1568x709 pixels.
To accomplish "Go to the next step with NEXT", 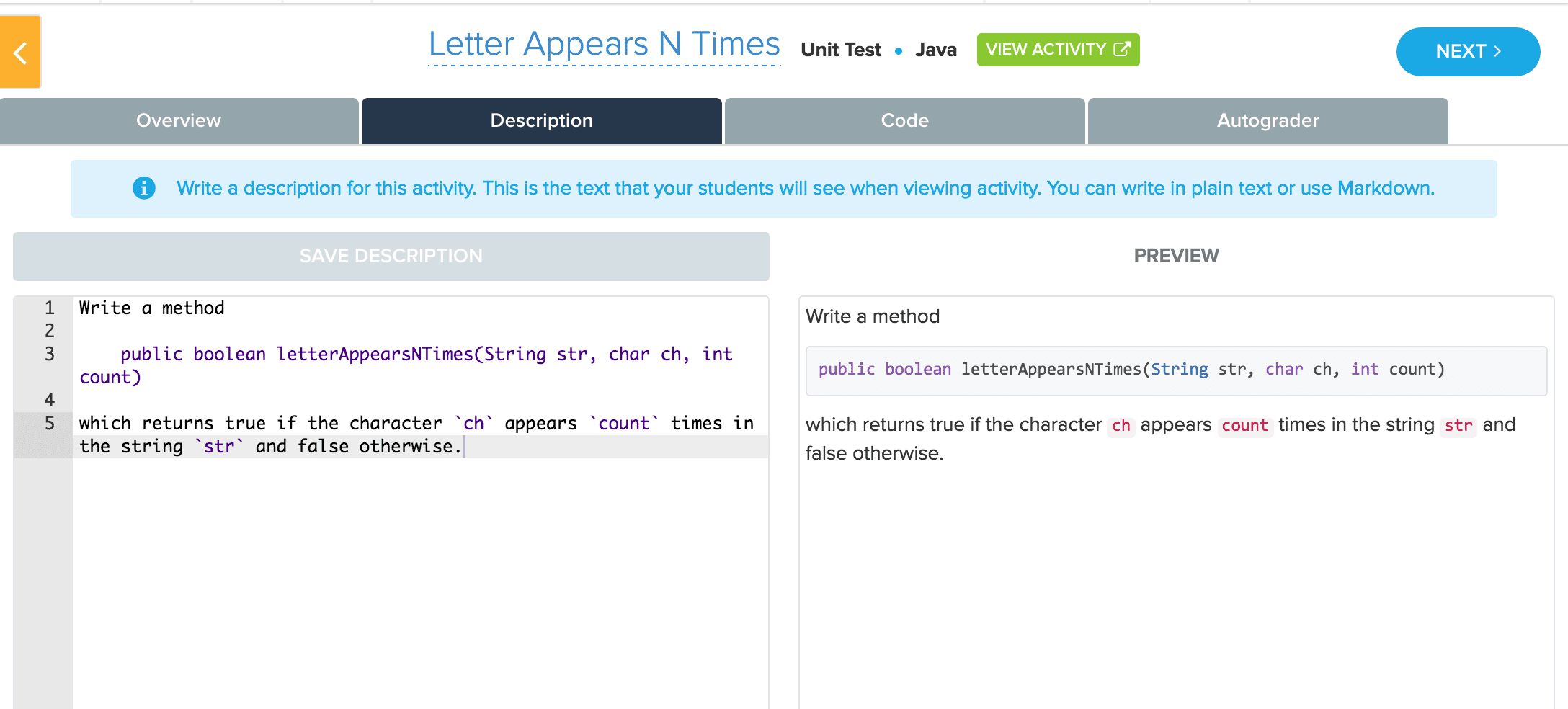I will point(1467,52).
